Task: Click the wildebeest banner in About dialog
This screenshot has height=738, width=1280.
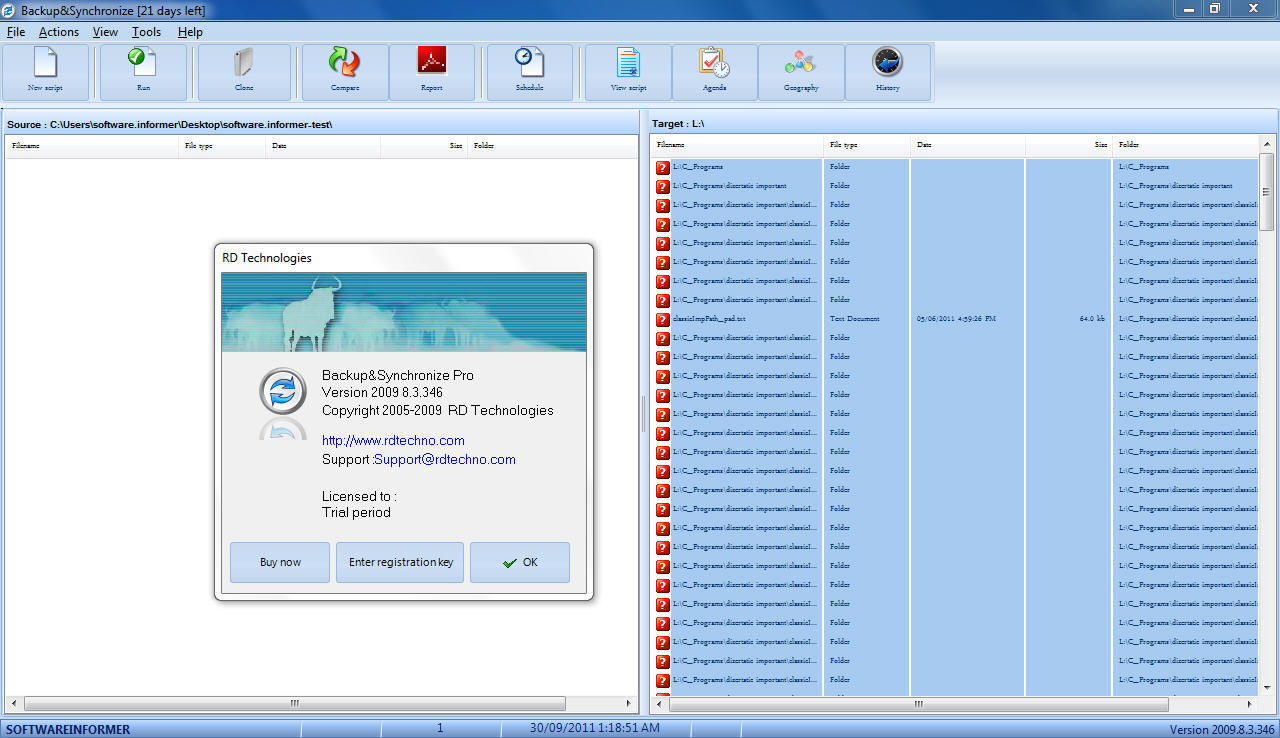Action: [x=404, y=312]
